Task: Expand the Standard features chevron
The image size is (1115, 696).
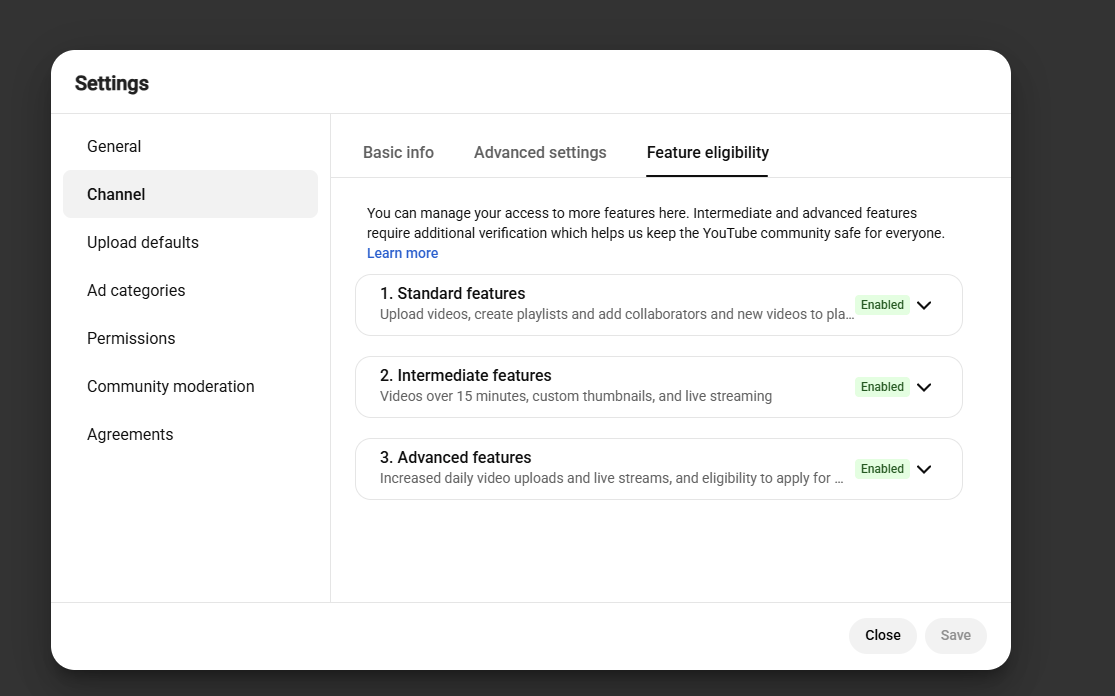Action: pyautogui.click(x=924, y=305)
